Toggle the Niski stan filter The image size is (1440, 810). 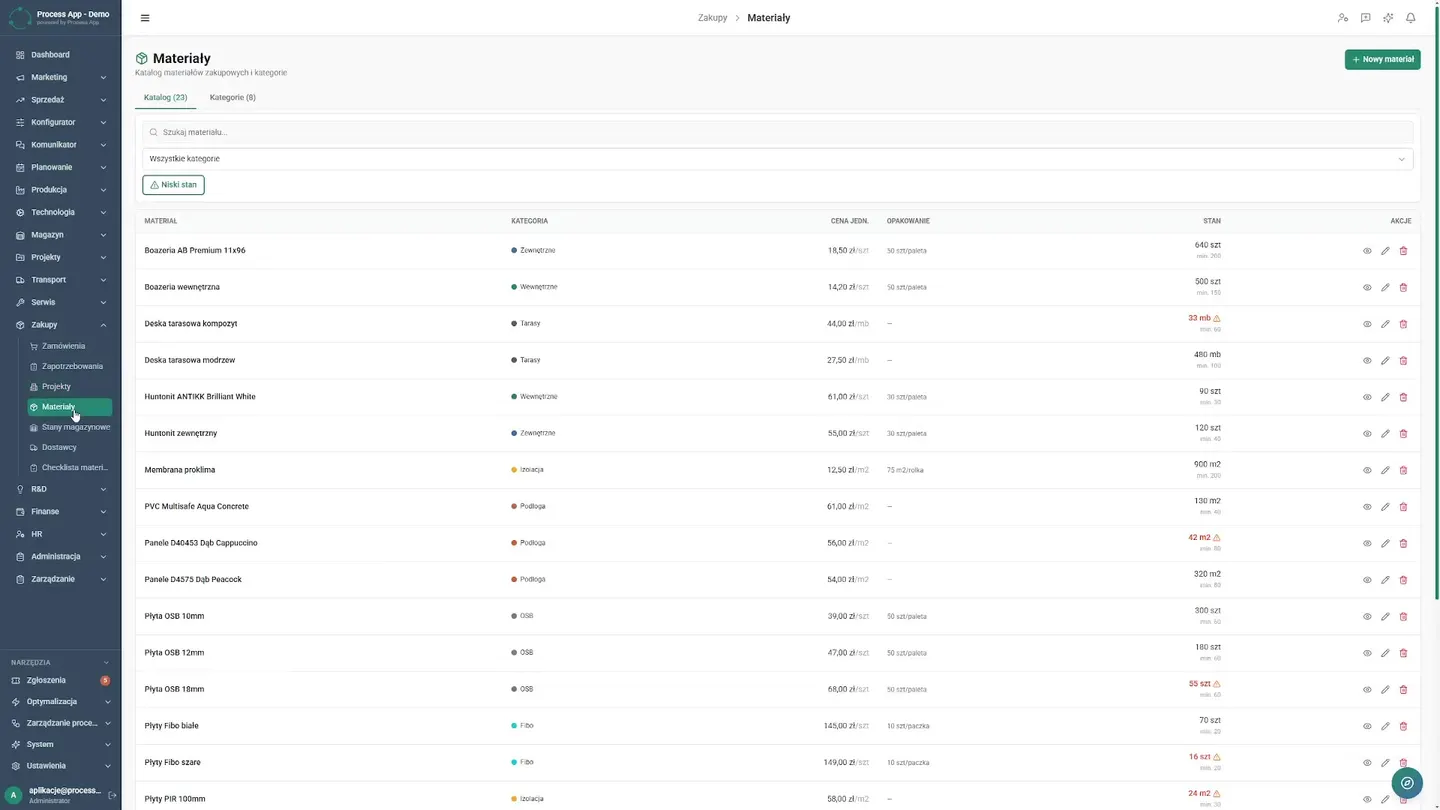(174, 185)
